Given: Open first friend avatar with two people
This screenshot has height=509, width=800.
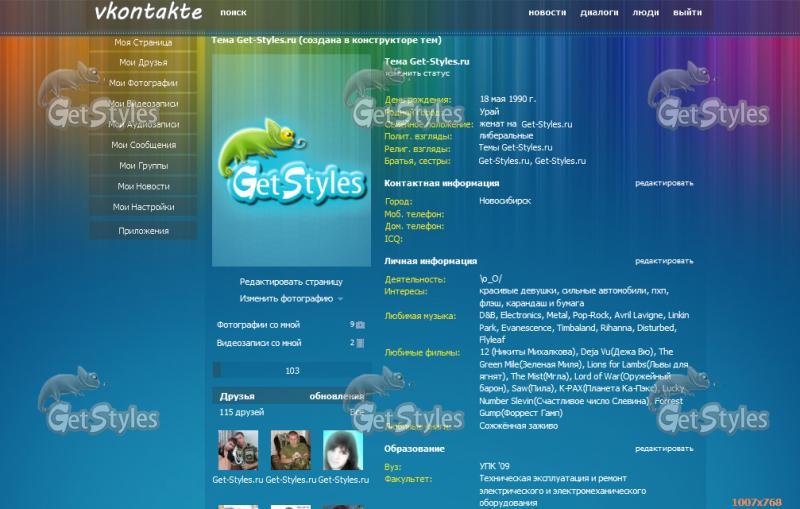Looking at the screenshot, I should tap(238, 450).
